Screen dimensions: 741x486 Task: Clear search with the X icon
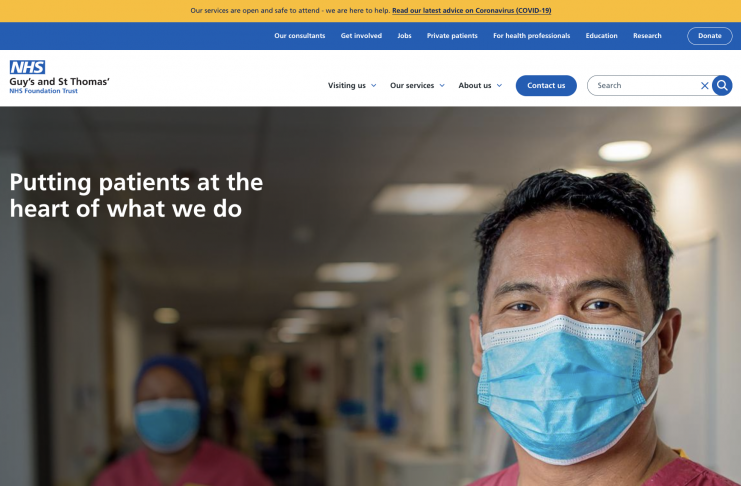(704, 86)
